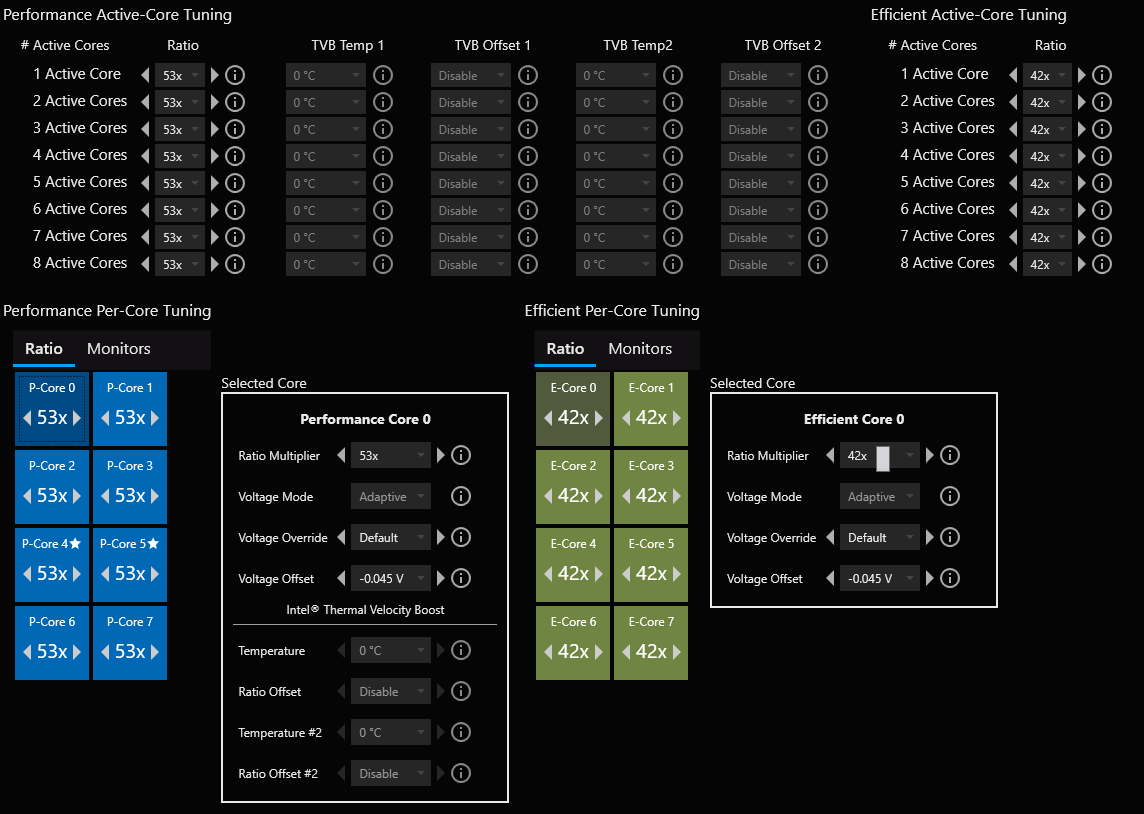1144x814 pixels.
Task: Switch to Performance Per-Core Monitors tab
Action: pyautogui.click(x=119, y=349)
